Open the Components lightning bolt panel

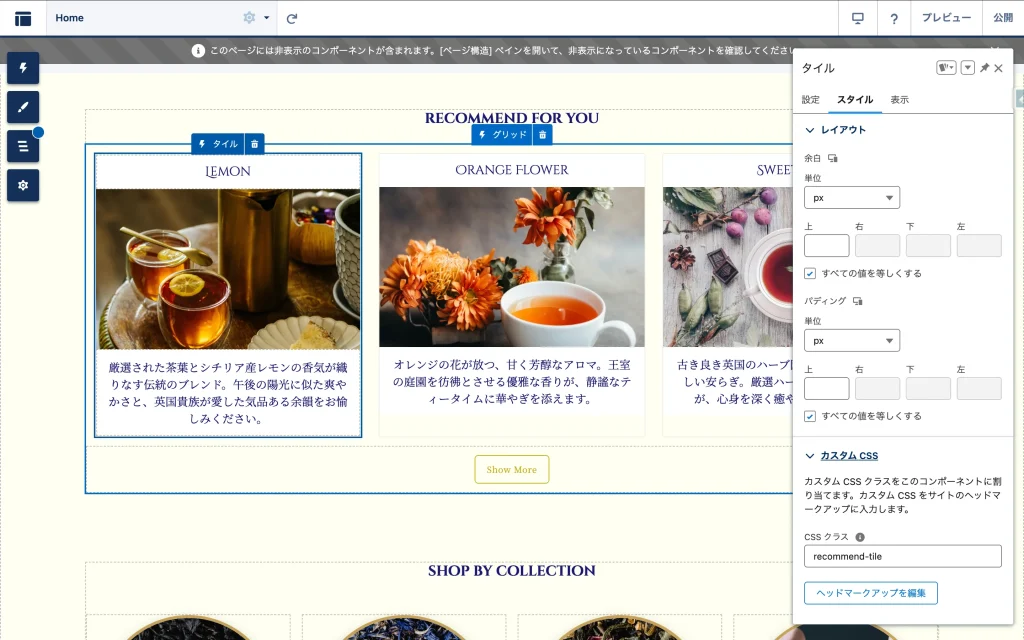[23, 68]
